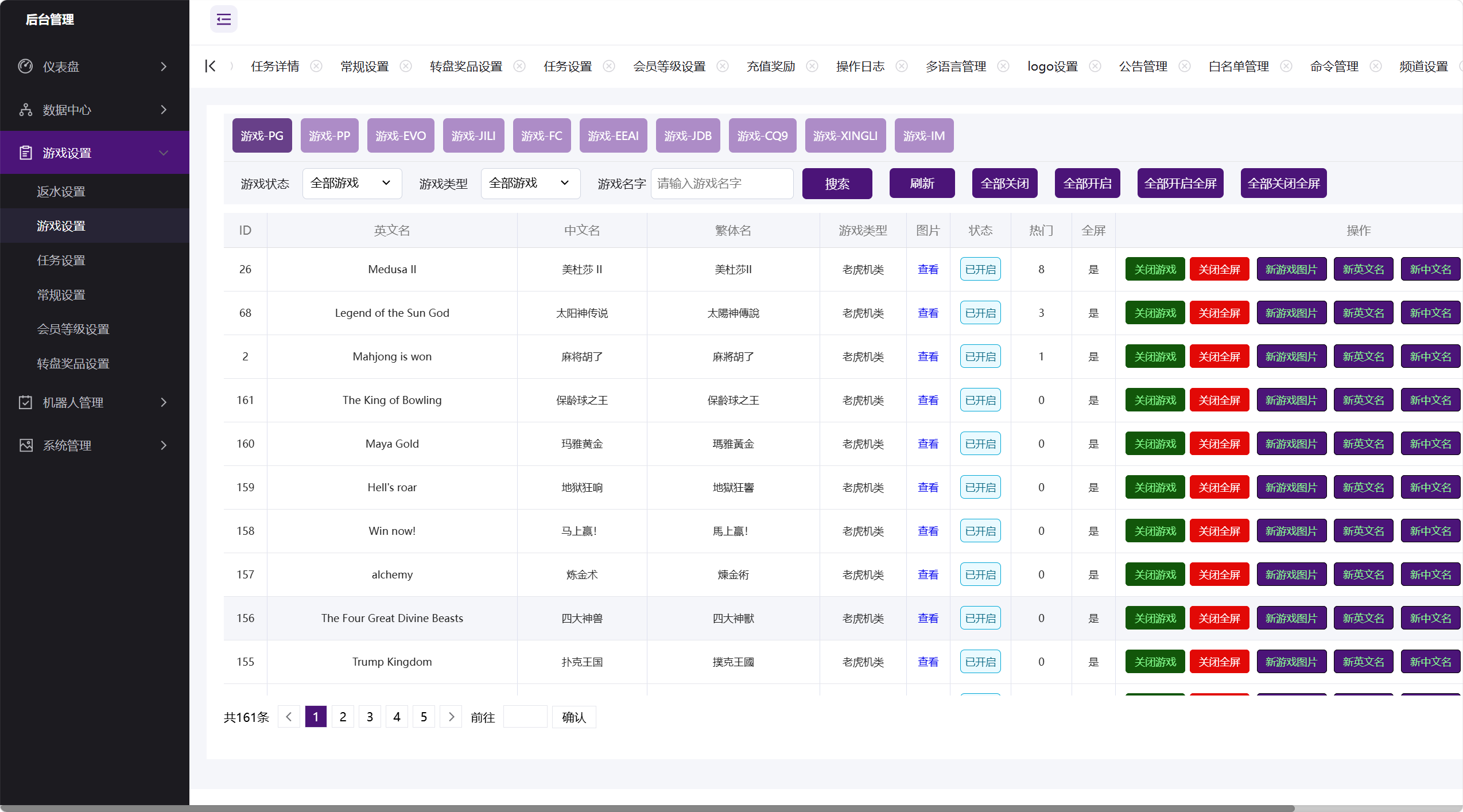Open the 游戏状态 dropdown
Screen dimensions: 1463x812
352,184
